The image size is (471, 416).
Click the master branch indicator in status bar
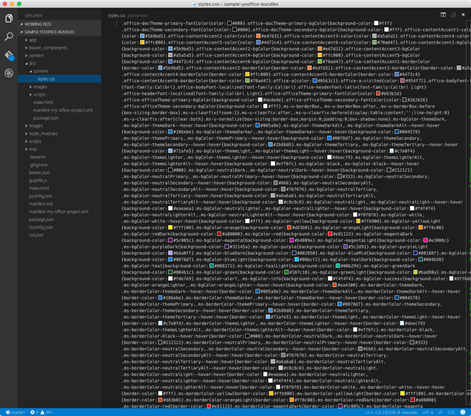[x=15, y=412]
